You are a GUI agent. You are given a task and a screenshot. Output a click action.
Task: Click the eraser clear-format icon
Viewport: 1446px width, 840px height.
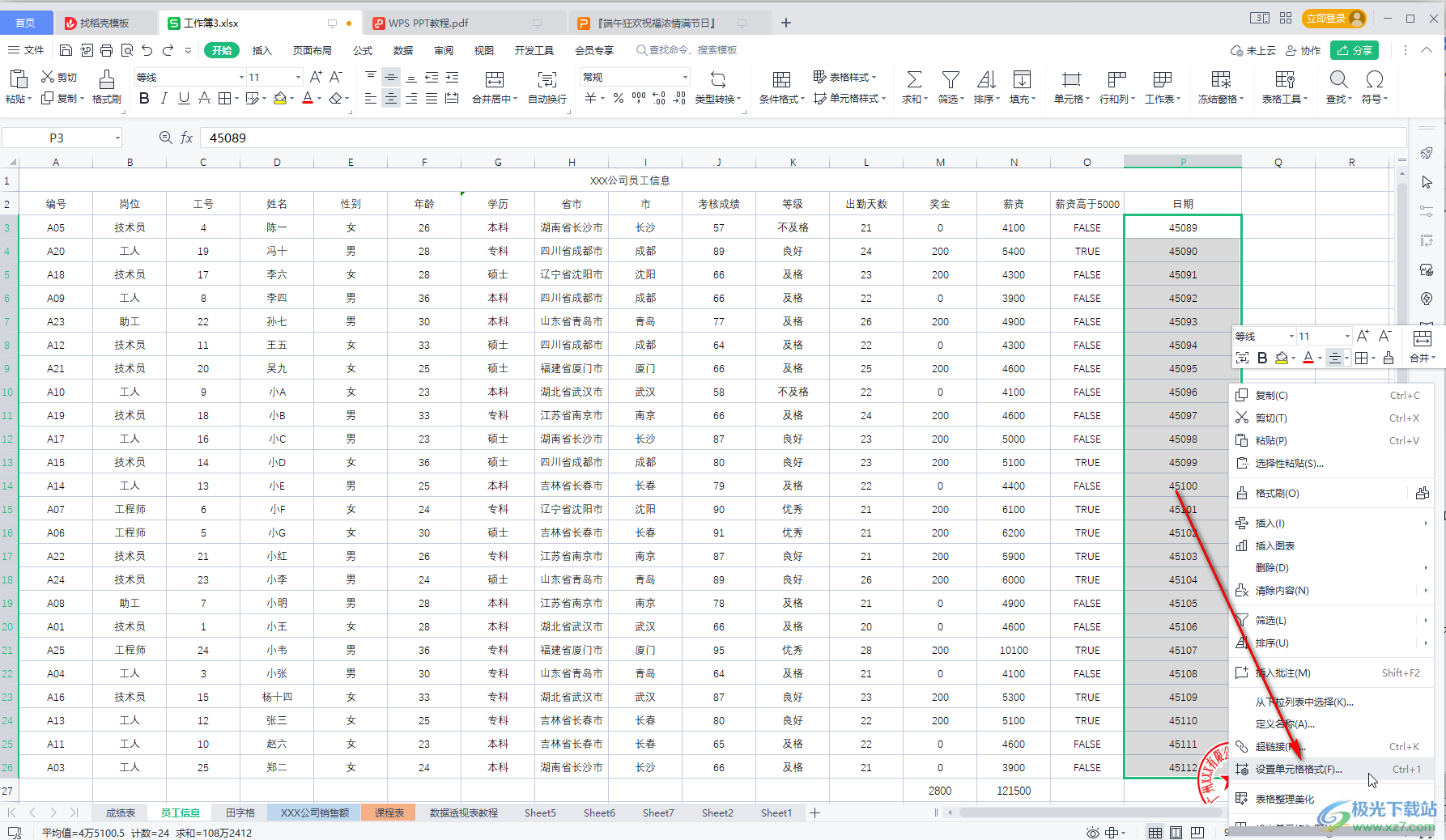tap(335, 99)
